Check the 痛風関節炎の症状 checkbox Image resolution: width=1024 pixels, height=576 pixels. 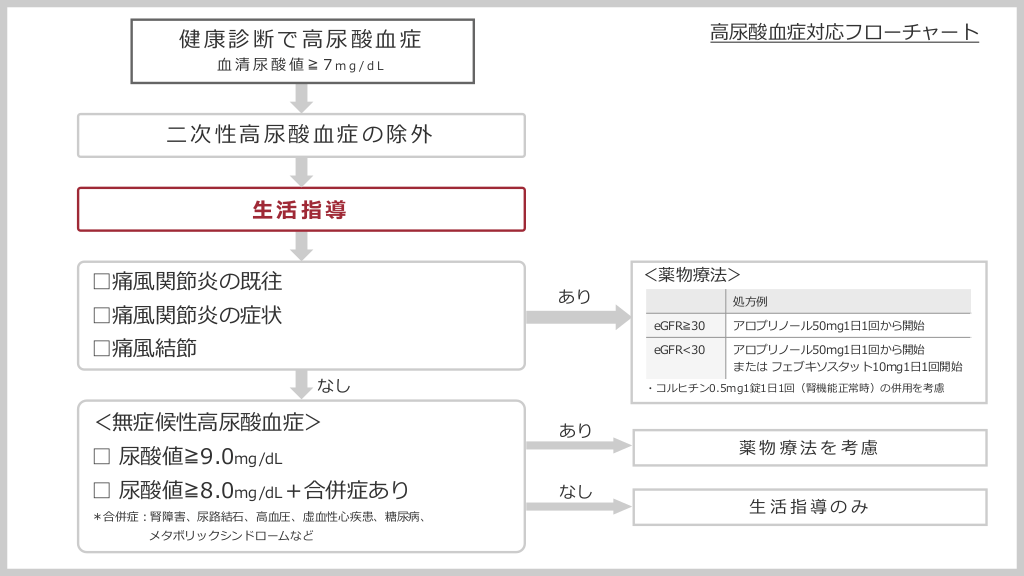[x=100, y=315]
